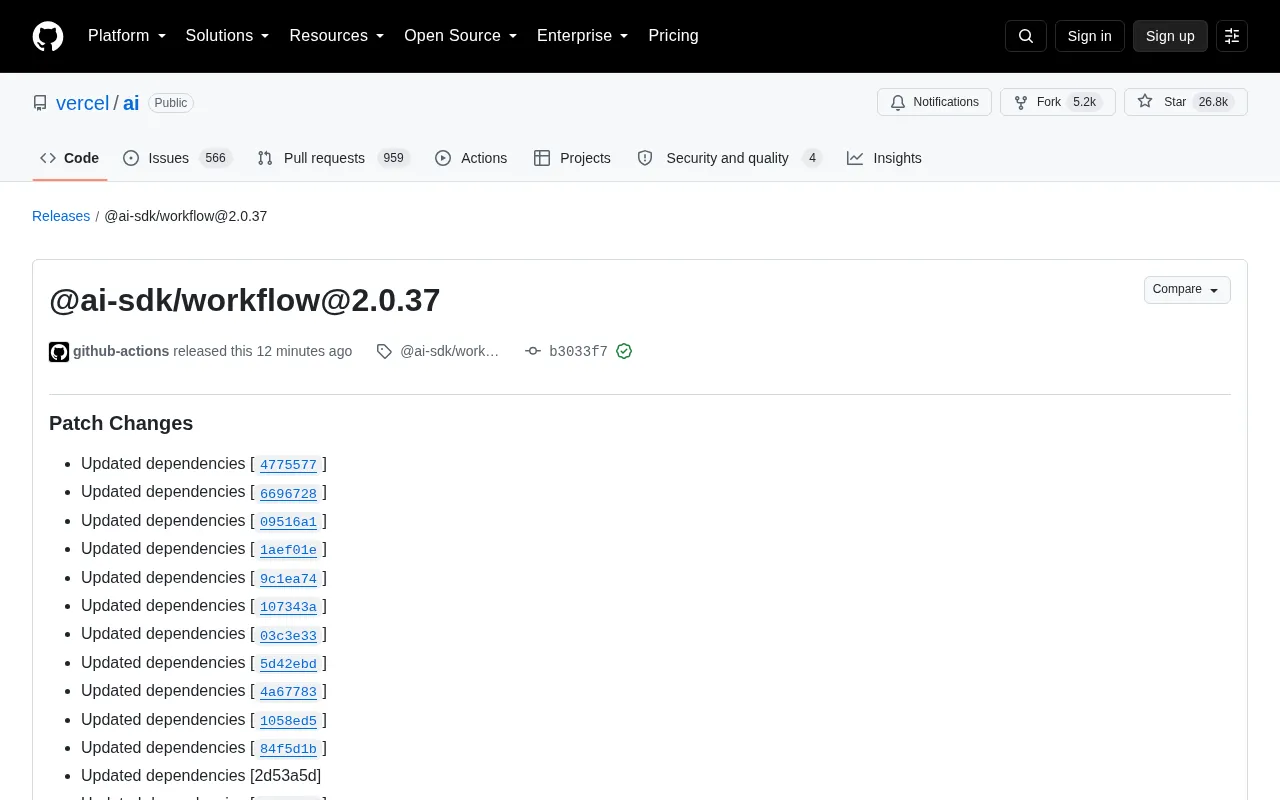Open the search magnifier button

coord(1026,36)
